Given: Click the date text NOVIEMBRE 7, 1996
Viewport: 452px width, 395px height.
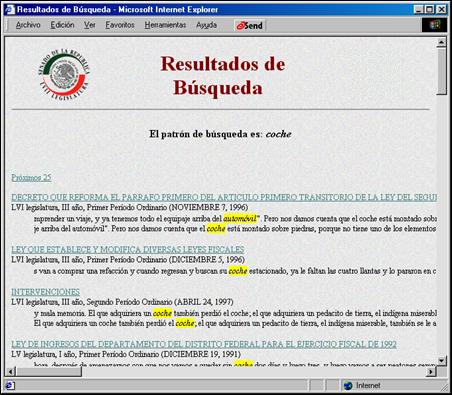Looking at the screenshot, I should point(208,207).
